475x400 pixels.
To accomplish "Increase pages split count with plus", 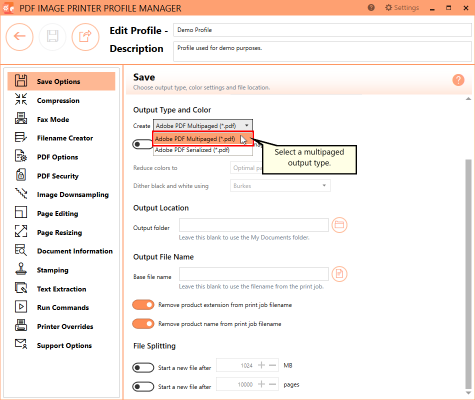I will (262, 384).
